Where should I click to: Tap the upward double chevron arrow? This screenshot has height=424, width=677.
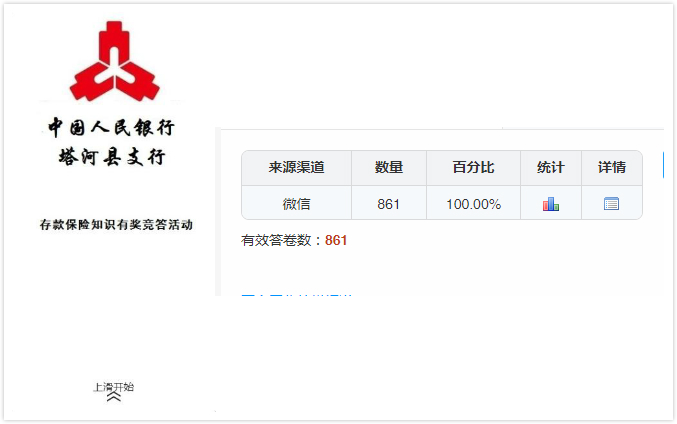[114, 397]
